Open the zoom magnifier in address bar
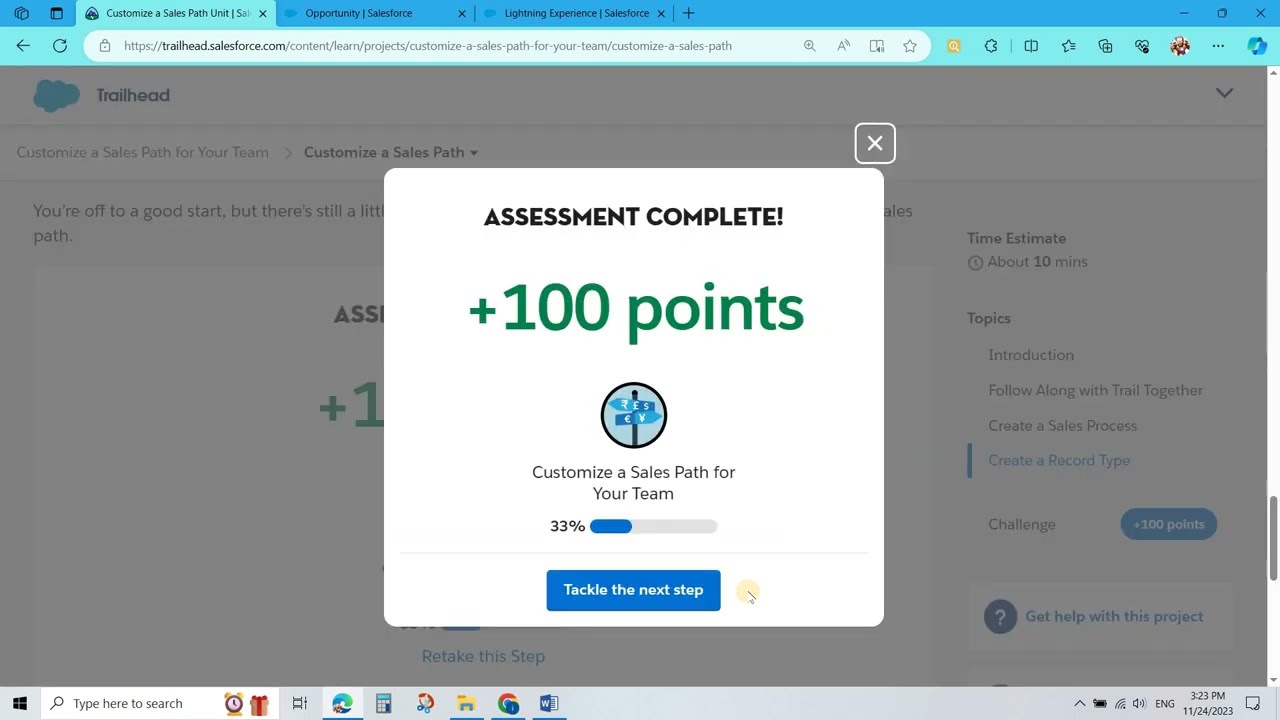 [x=810, y=46]
